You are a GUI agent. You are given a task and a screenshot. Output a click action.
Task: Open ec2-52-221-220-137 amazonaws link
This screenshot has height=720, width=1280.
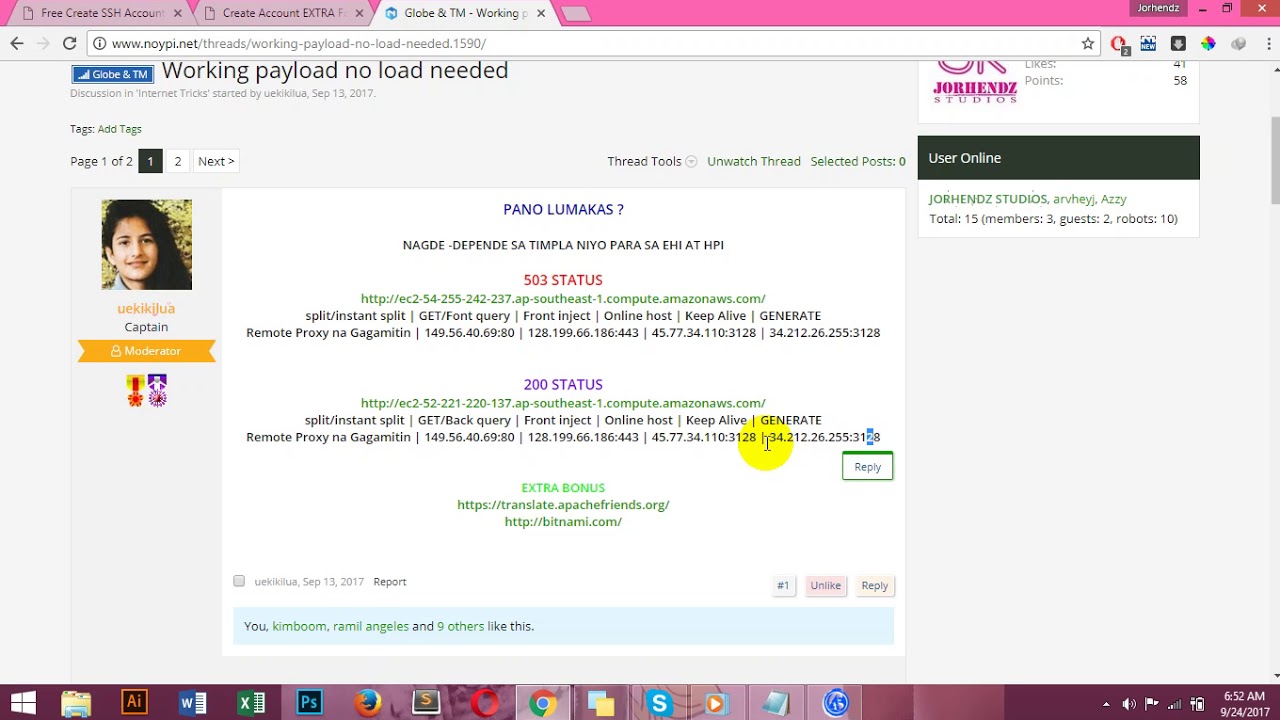(563, 403)
